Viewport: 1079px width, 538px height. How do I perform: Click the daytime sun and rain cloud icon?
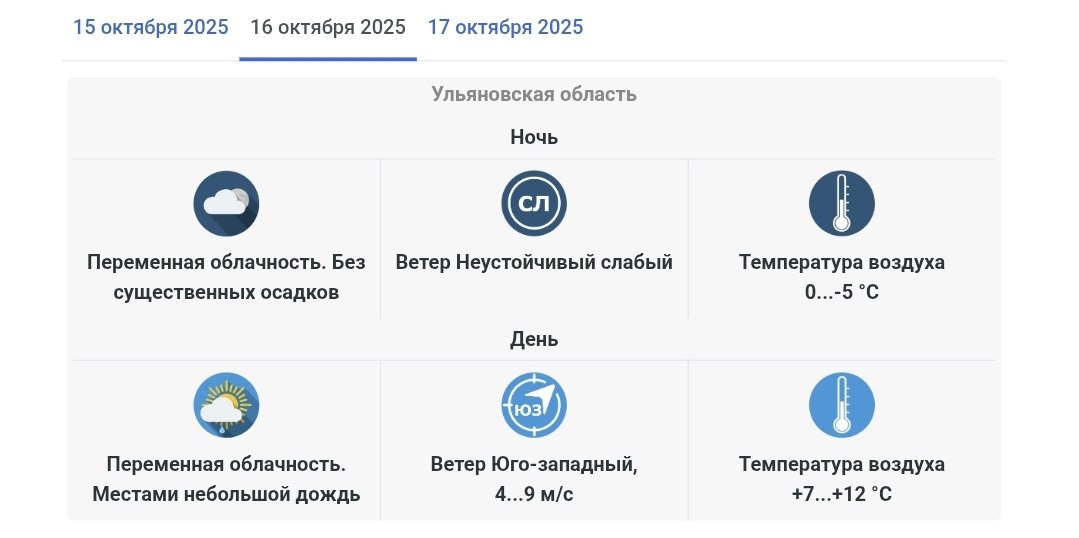(x=226, y=406)
